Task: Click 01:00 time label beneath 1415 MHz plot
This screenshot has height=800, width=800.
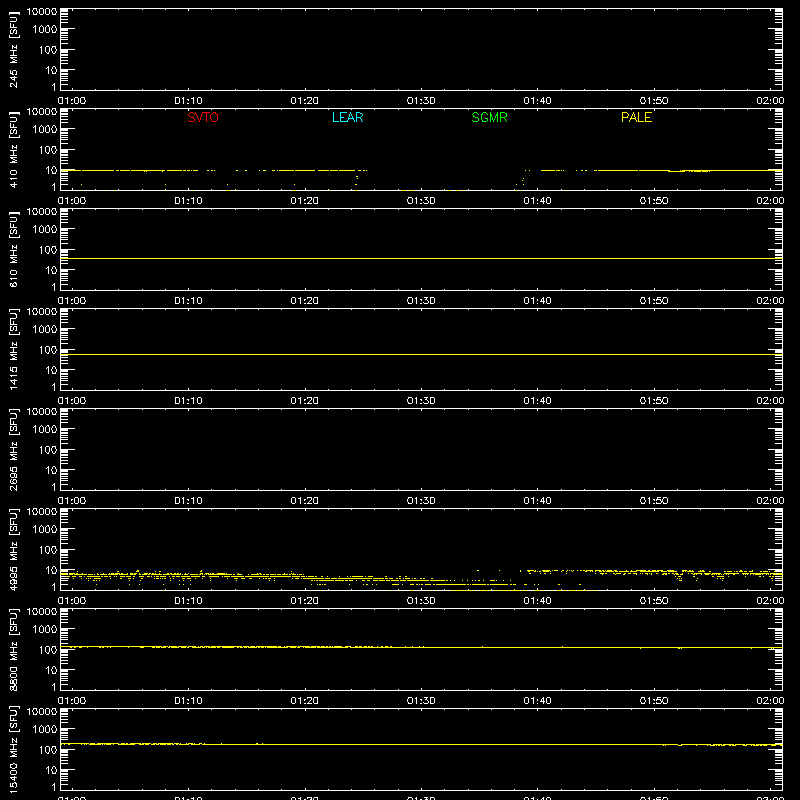Action: (72, 401)
